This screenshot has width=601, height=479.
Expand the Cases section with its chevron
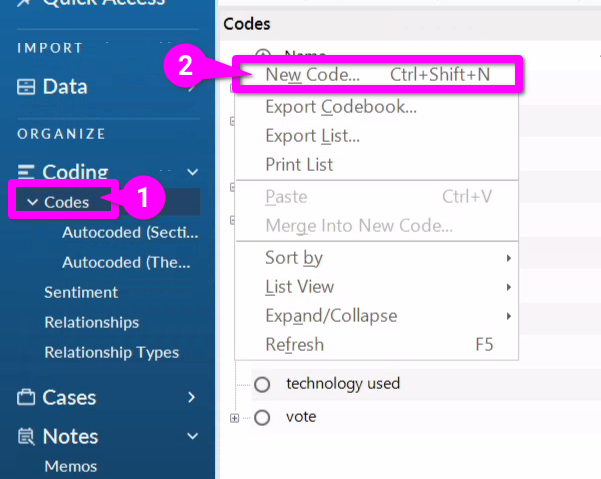tap(191, 398)
